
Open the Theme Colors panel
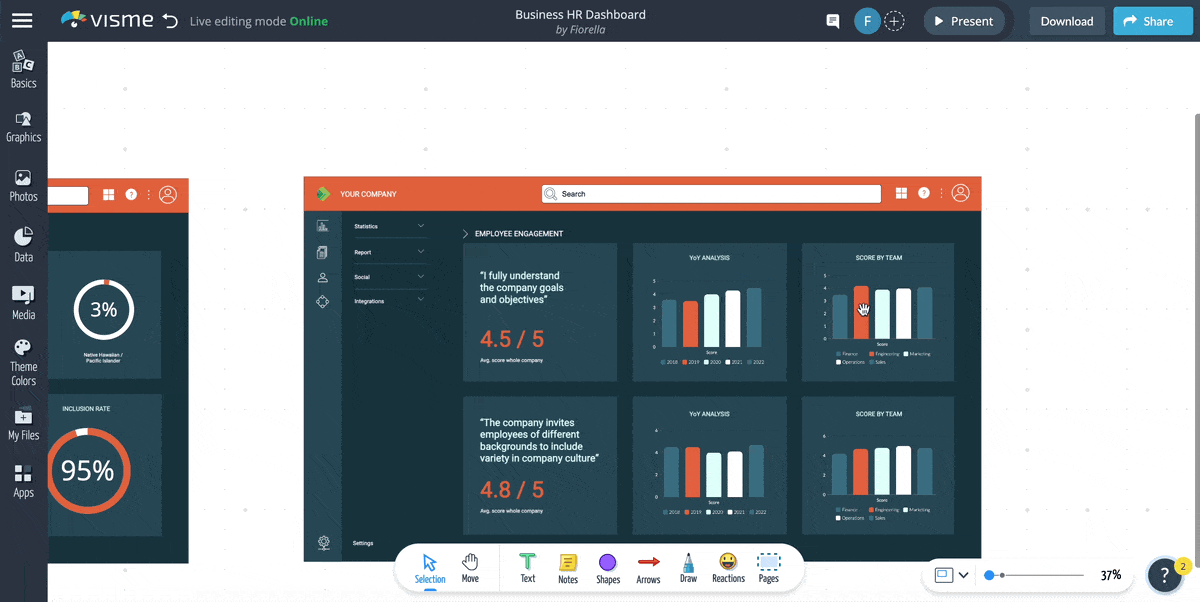pos(23,361)
